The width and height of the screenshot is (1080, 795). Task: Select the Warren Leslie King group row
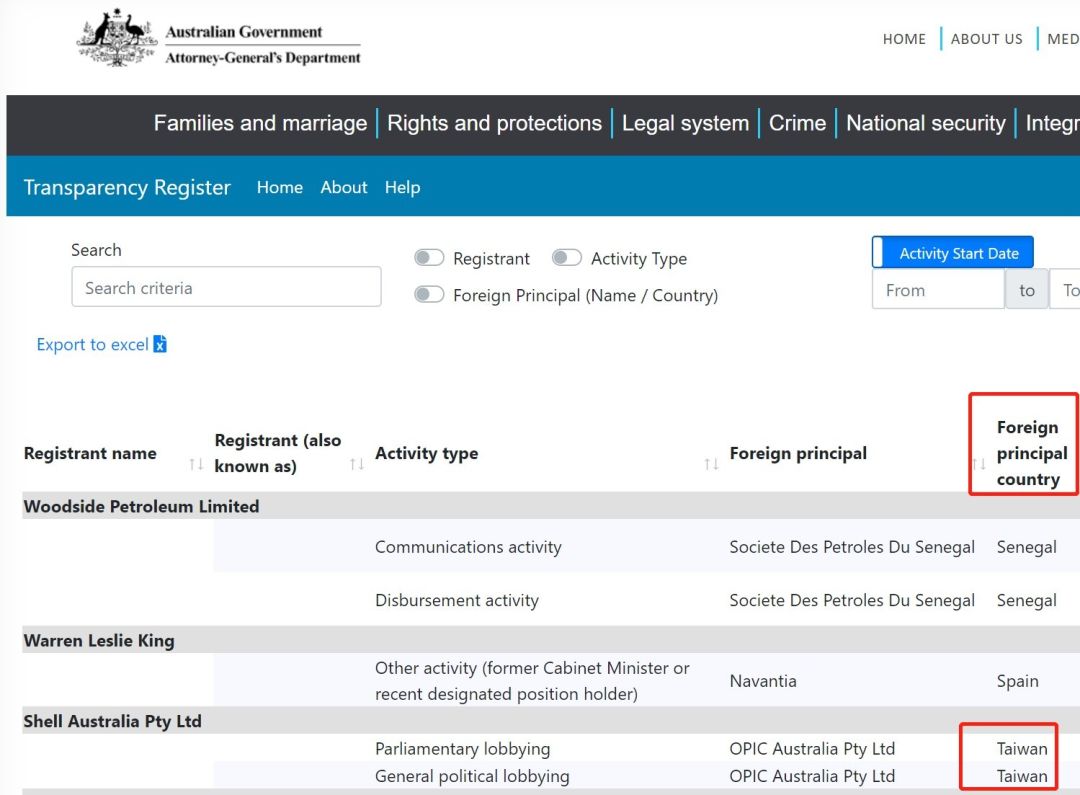pyautogui.click(x=551, y=640)
